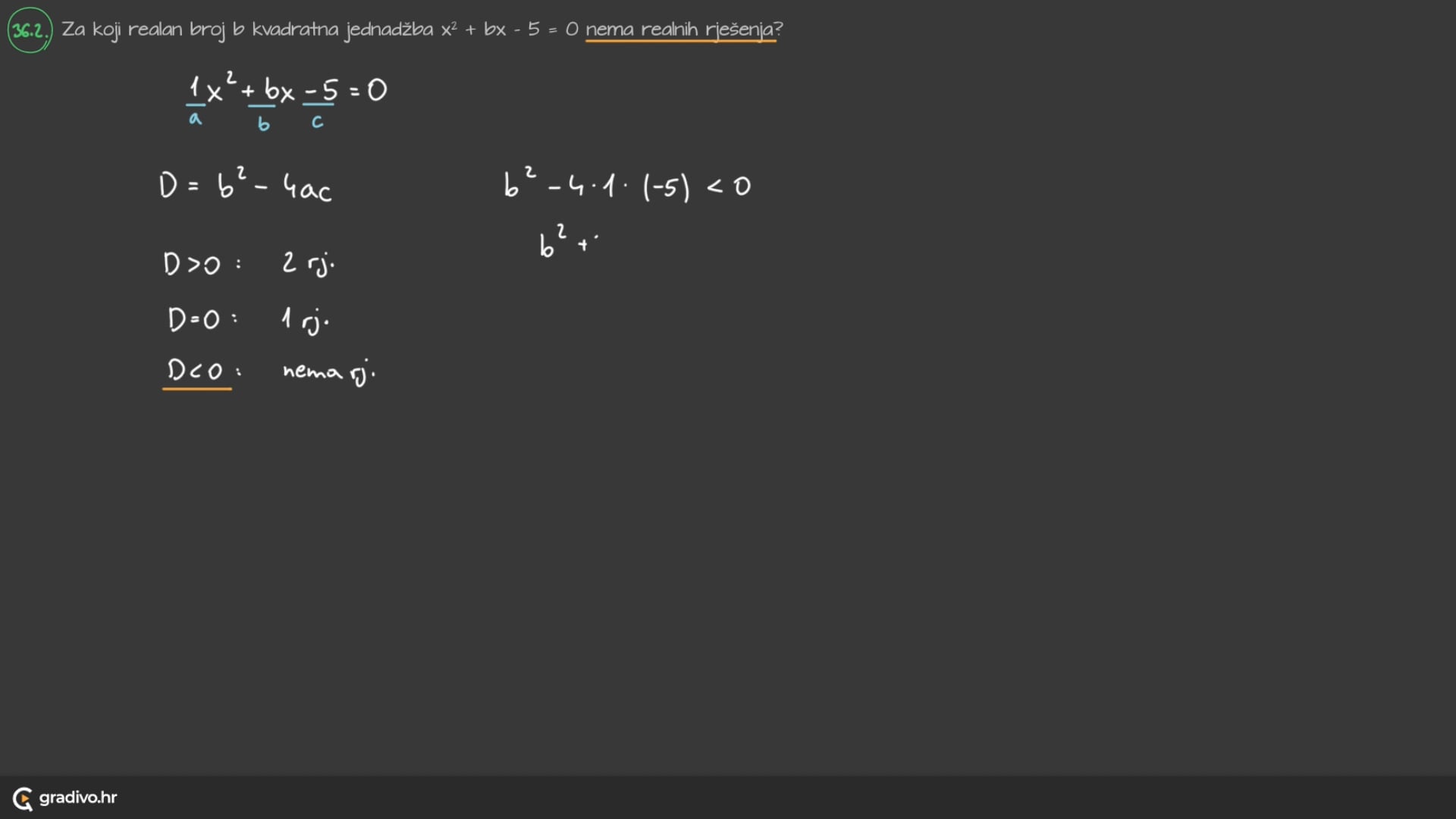Click the handwritten 'nema rj.' text
1456x819 pixels.
tap(328, 372)
